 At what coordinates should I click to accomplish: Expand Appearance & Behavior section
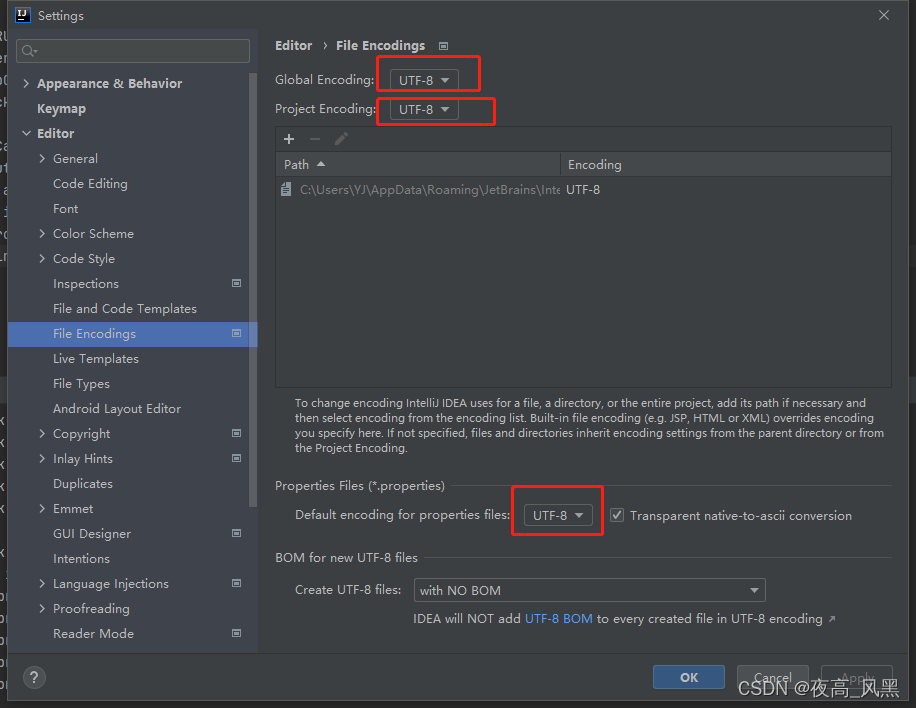[x=26, y=84]
